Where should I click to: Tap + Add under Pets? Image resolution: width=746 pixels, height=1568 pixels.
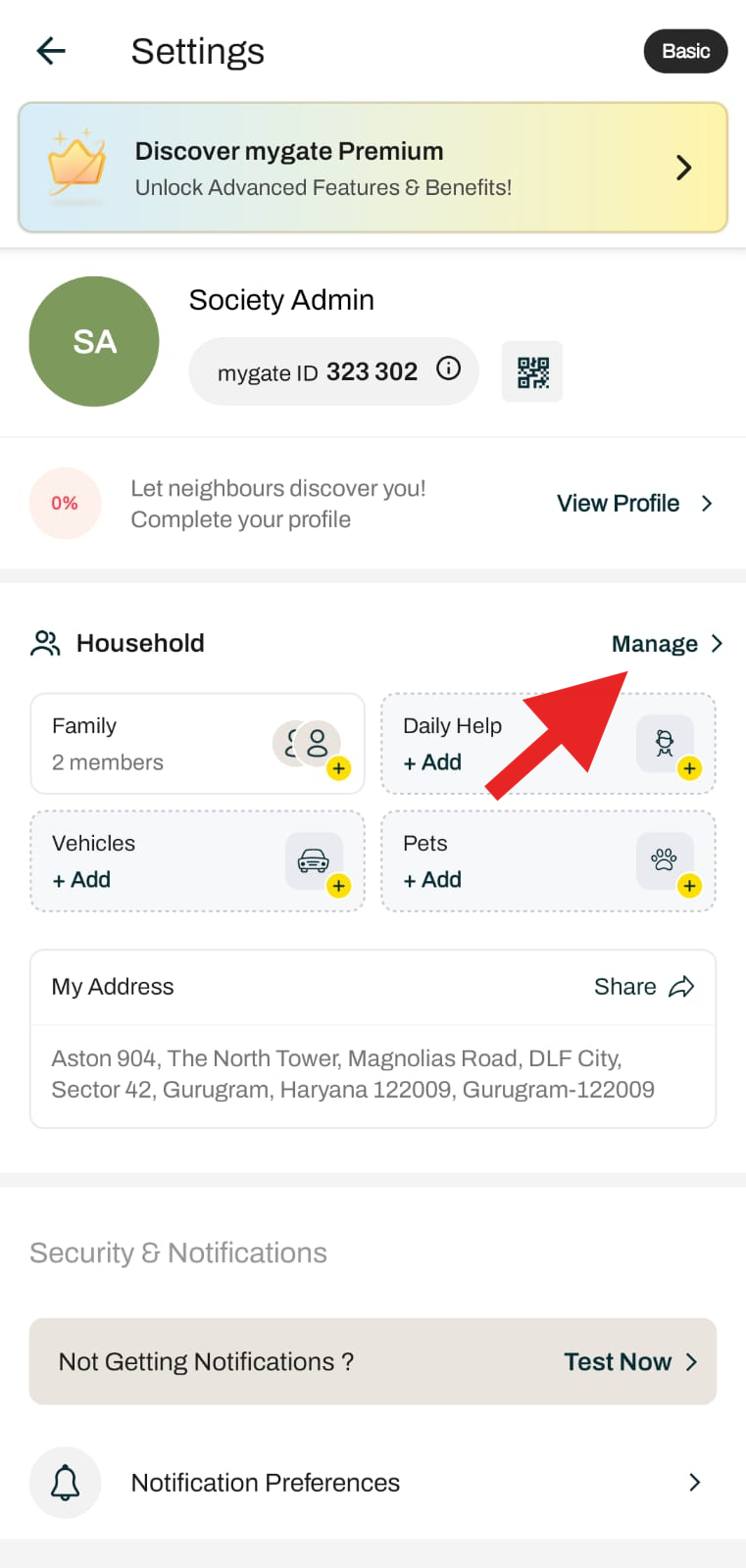point(432,880)
